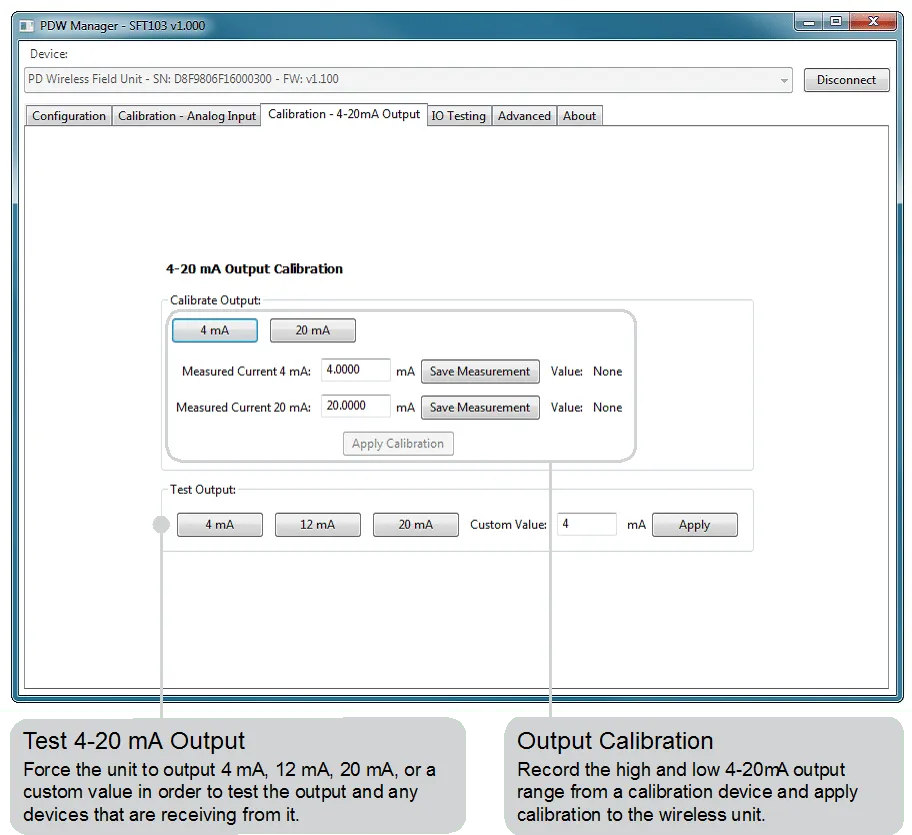Force 20 mA in Test Output

point(416,524)
